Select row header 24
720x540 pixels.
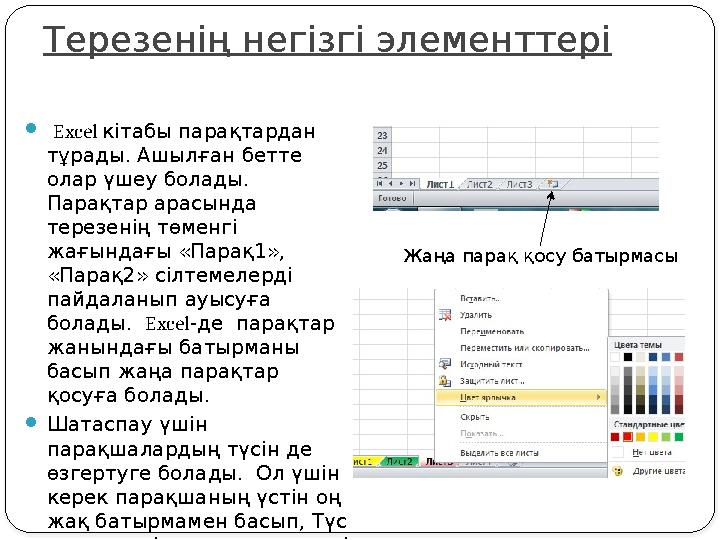pos(382,150)
